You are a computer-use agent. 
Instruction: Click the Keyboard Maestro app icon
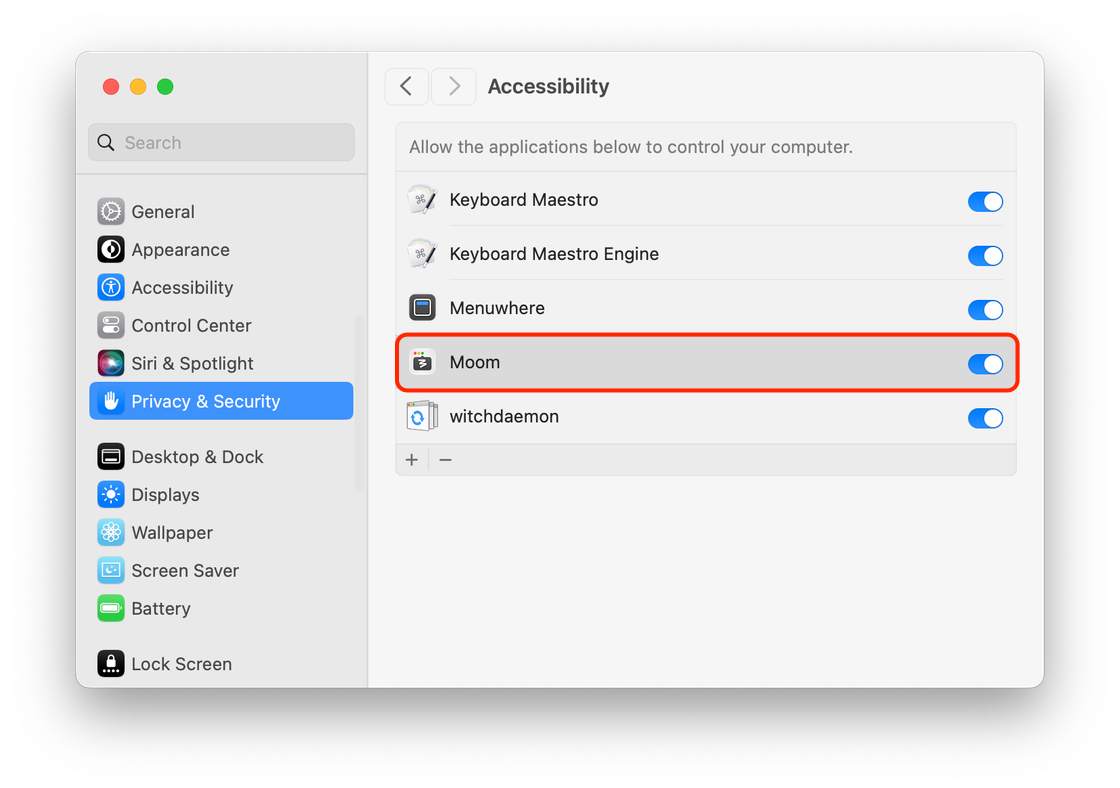[x=422, y=199]
